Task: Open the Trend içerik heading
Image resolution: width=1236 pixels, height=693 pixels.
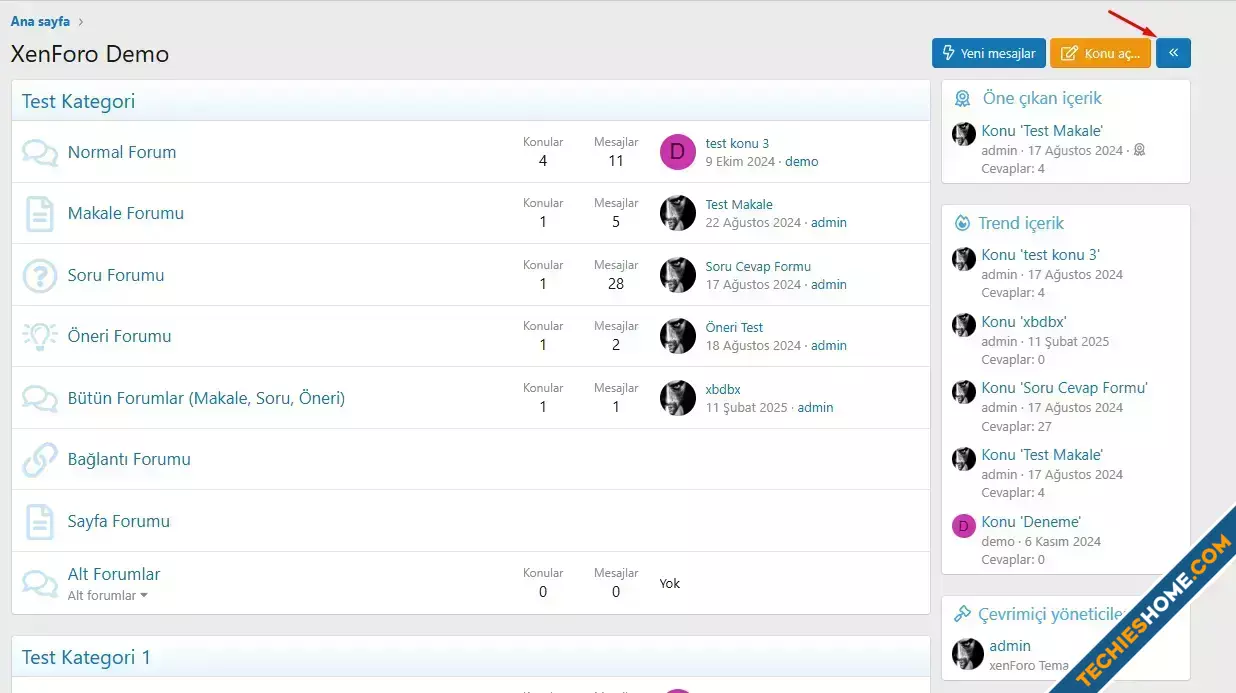Action: click(1021, 223)
